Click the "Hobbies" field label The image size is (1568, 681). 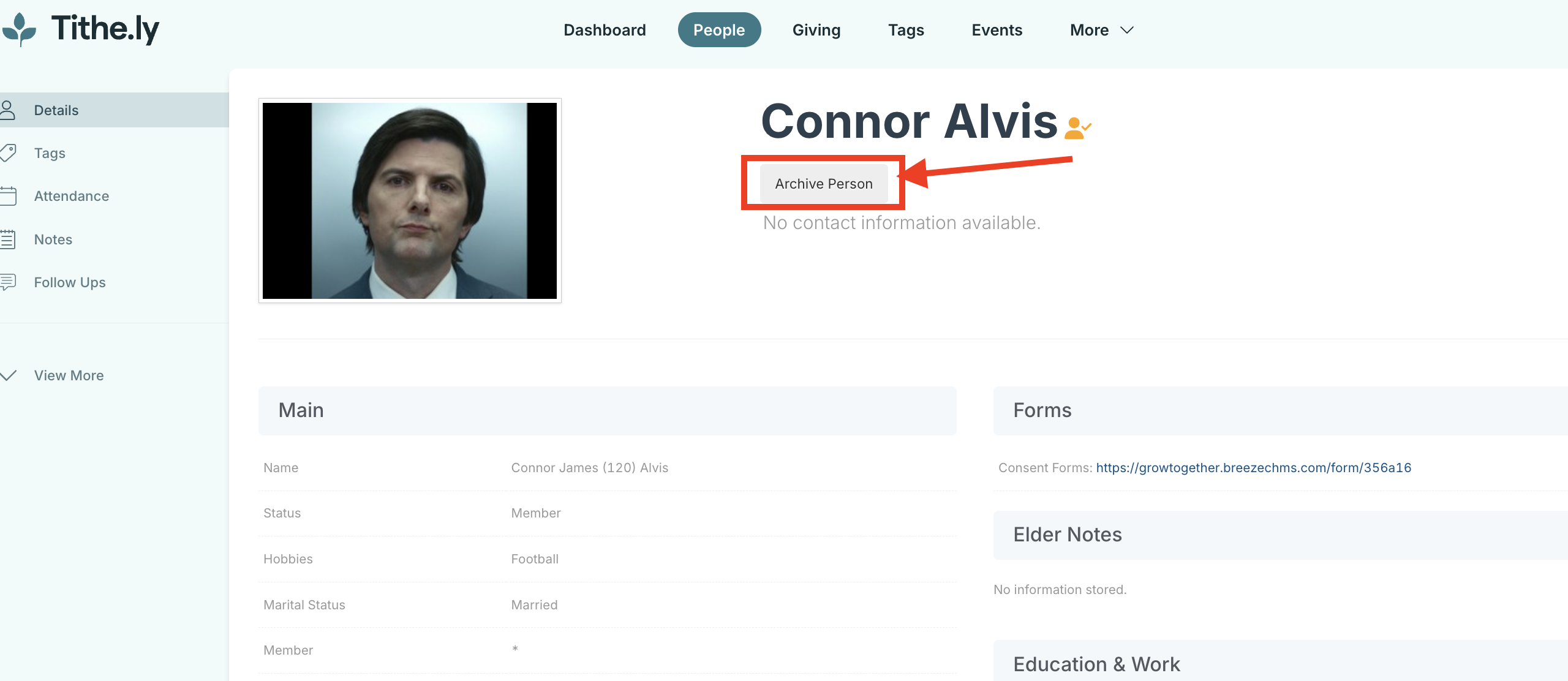coord(288,559)
